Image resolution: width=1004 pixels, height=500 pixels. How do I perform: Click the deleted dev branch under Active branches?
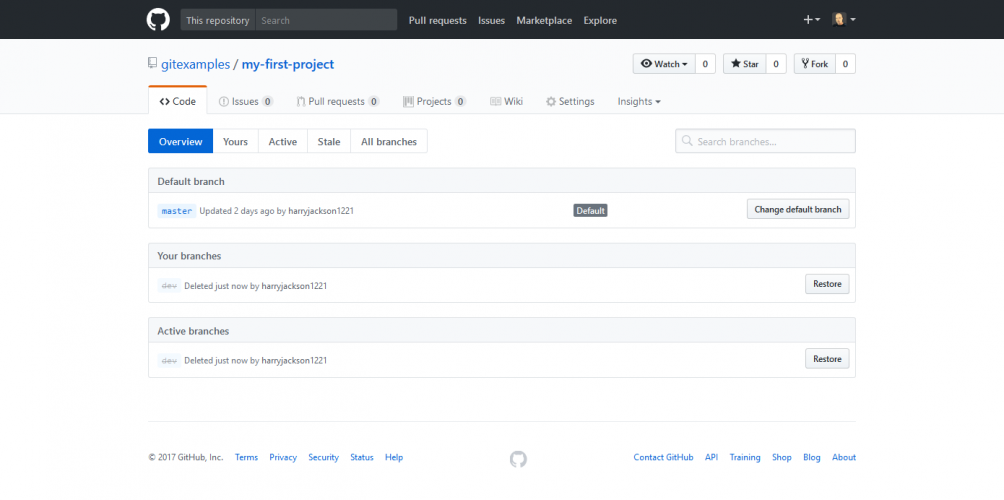click(x=169, y=360)
